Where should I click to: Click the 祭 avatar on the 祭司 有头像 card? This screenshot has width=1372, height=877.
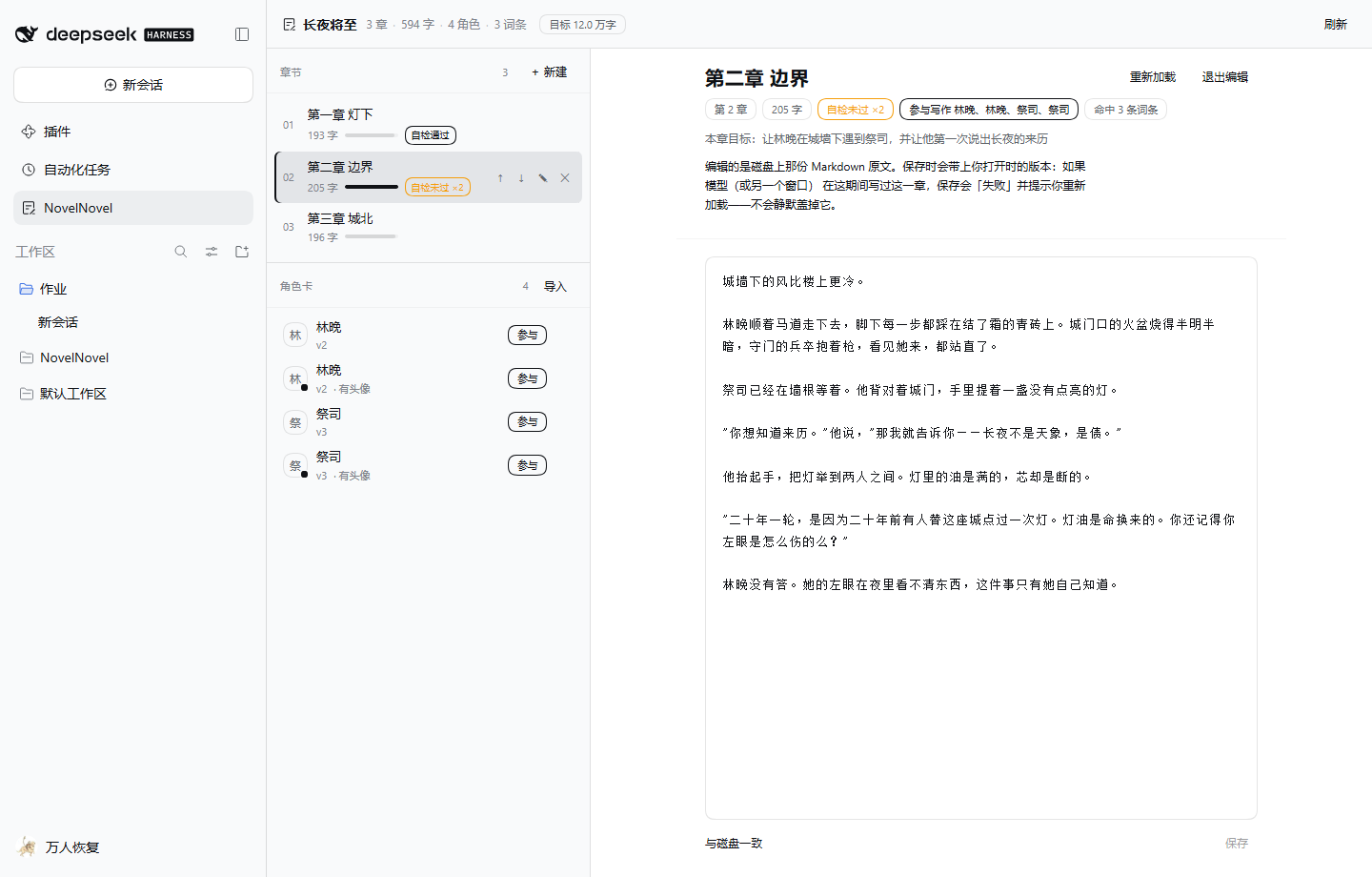(295, 465)
